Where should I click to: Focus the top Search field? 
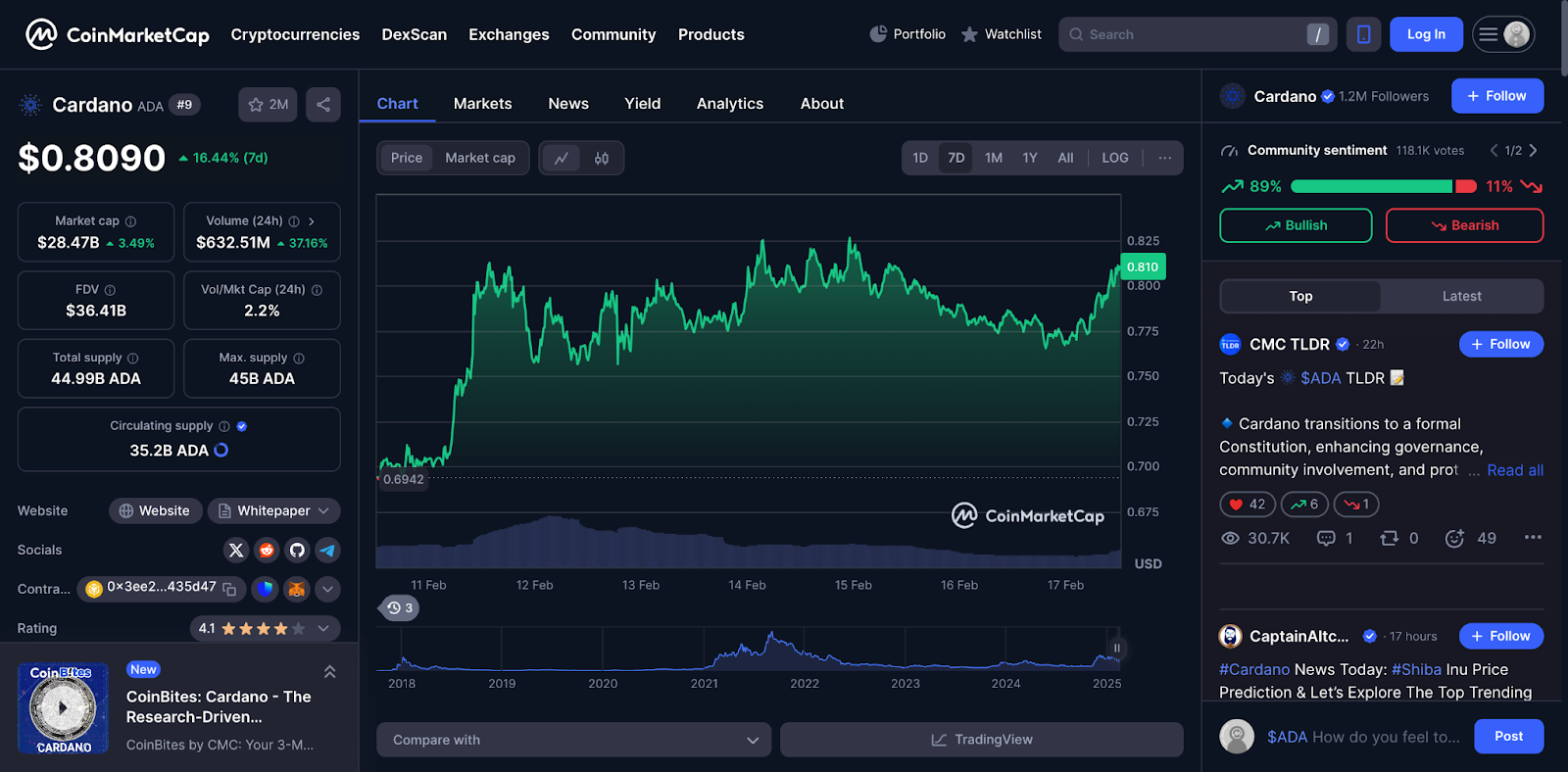point(1198,34)
